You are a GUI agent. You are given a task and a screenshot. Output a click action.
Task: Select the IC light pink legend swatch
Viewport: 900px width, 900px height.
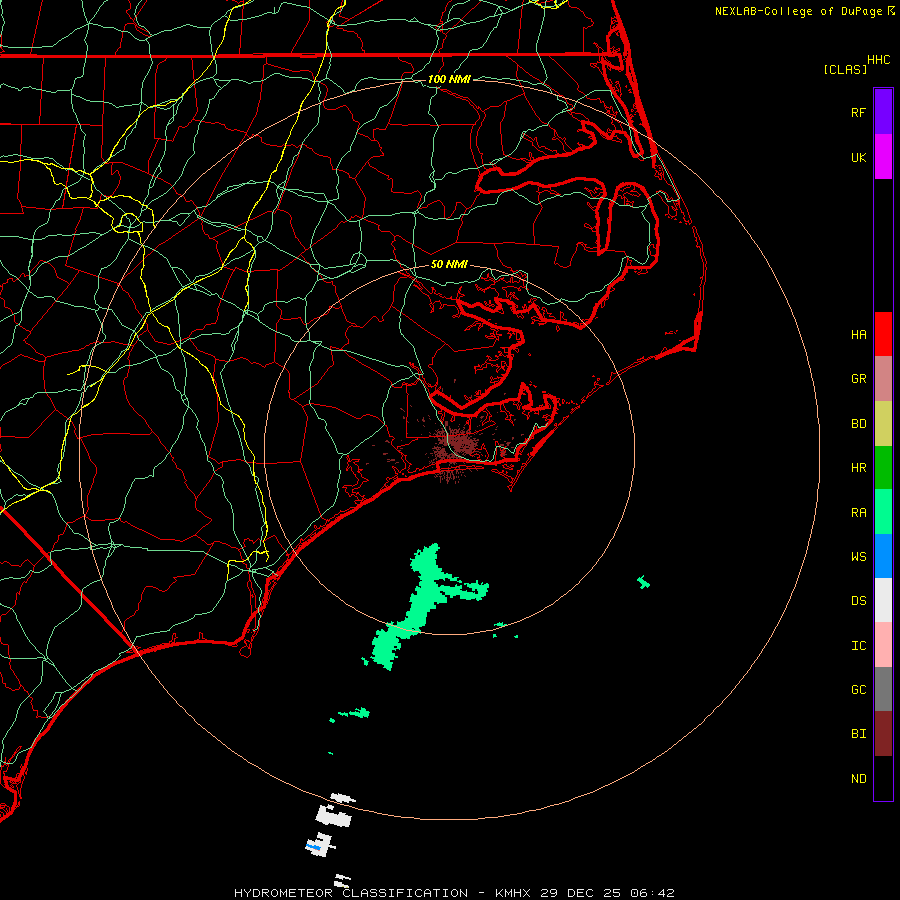pos(883,645)
